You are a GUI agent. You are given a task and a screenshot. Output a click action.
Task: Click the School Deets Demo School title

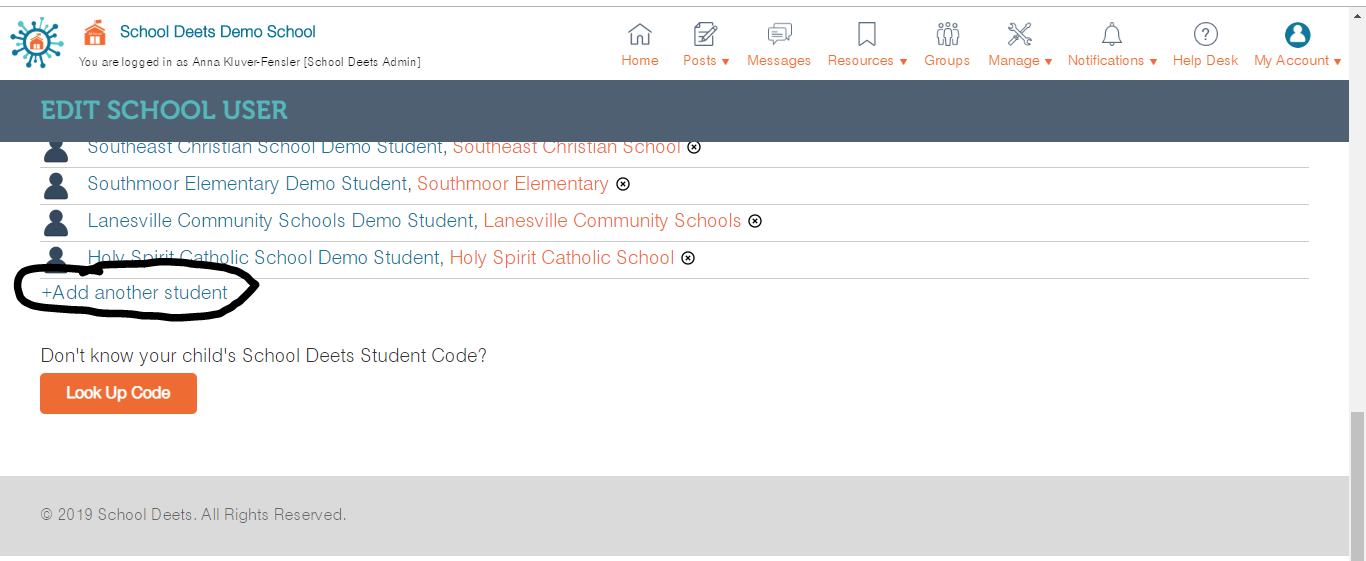[218, 32]
